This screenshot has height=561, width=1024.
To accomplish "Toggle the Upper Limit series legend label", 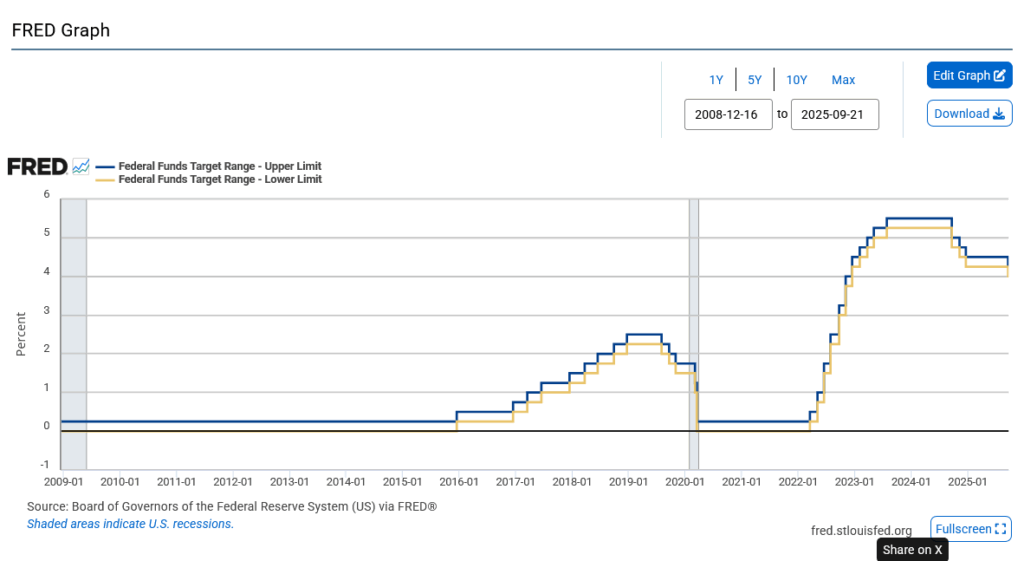I will pyautogui.click(x=220, y=166).
